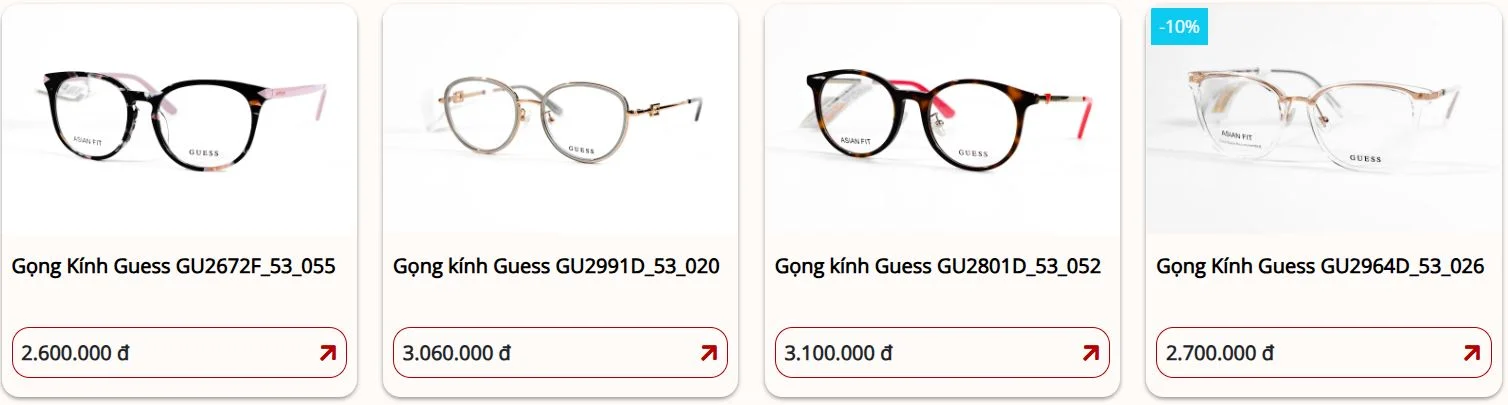This screenshot has height=405, width=1508.
Task: Select the 3.100.000 đ price button
Action: click(x=942, y=353)
